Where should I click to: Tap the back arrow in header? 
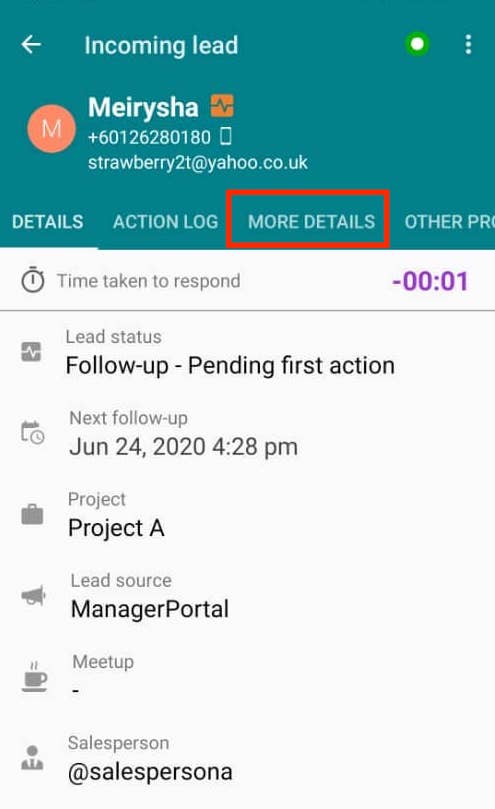pyautogui.click(x=31, y=45)
